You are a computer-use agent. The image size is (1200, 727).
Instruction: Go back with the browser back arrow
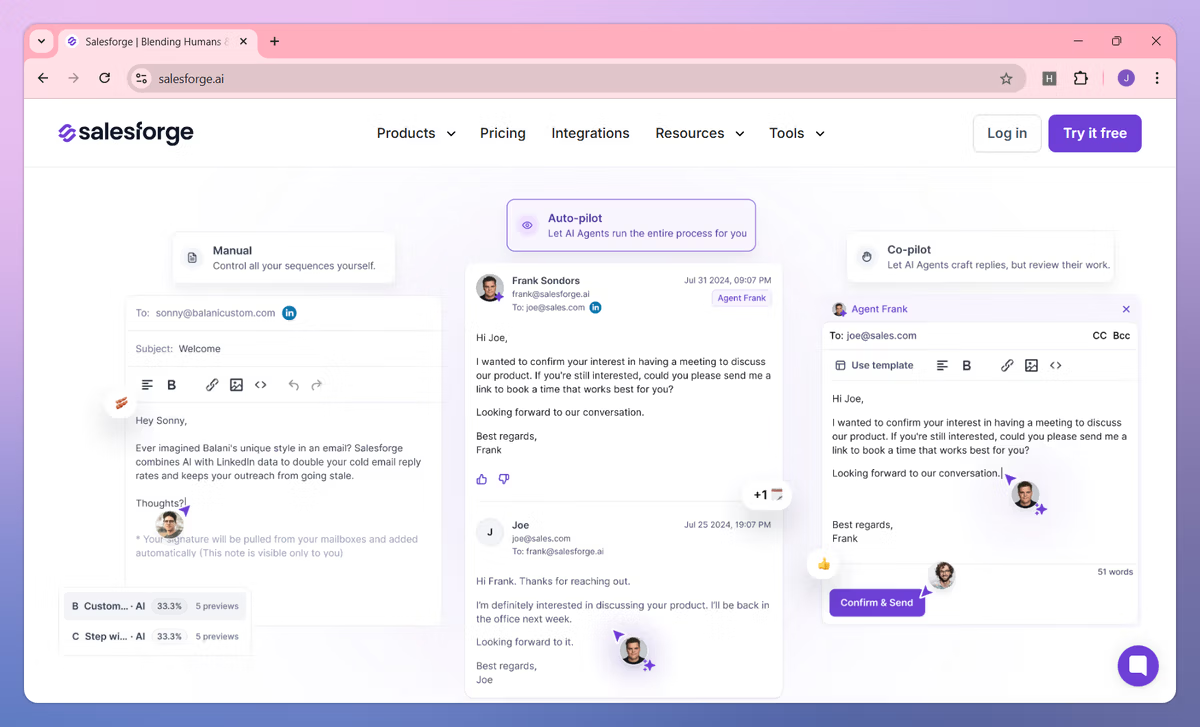tap(43, 78)
